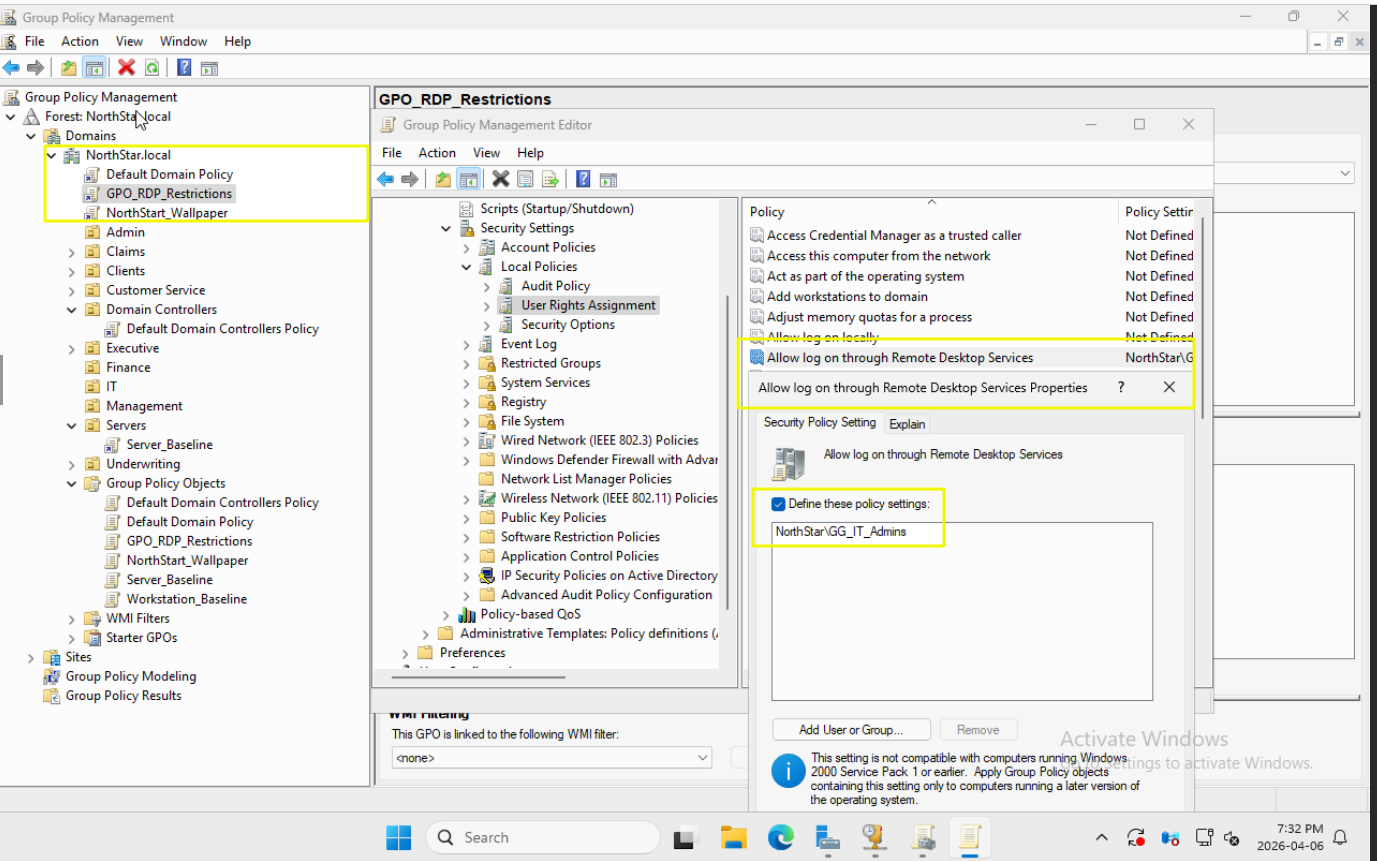Expand Restricted Groups node in Editor
1377x861 pixels.
pos(466,363)
